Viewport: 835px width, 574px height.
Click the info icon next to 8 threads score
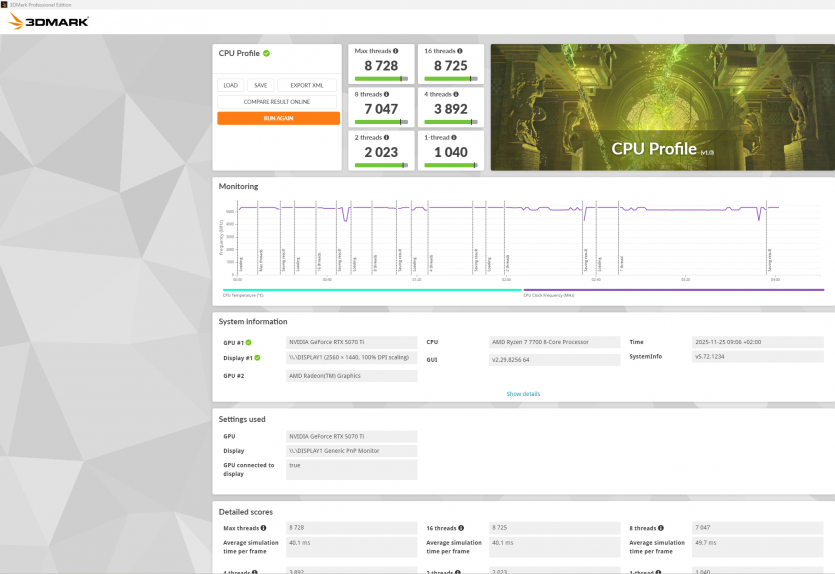click(x=386, y=94)
